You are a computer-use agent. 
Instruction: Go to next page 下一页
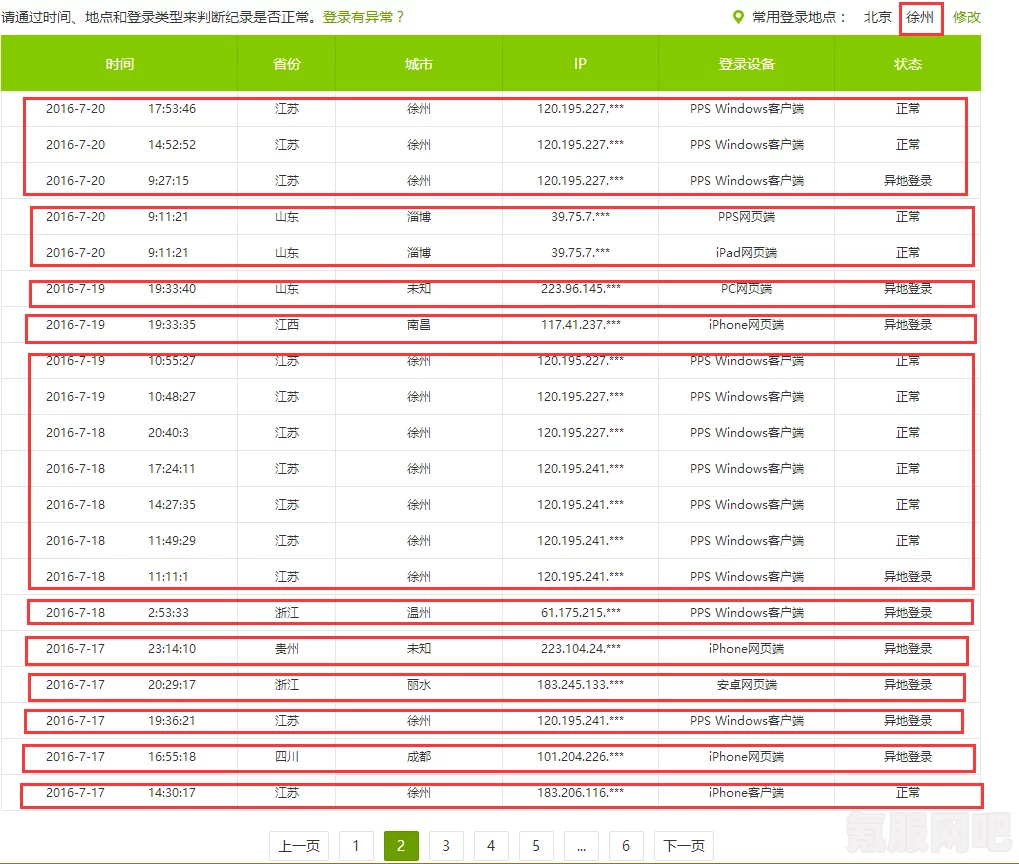(x=684, y=846)
